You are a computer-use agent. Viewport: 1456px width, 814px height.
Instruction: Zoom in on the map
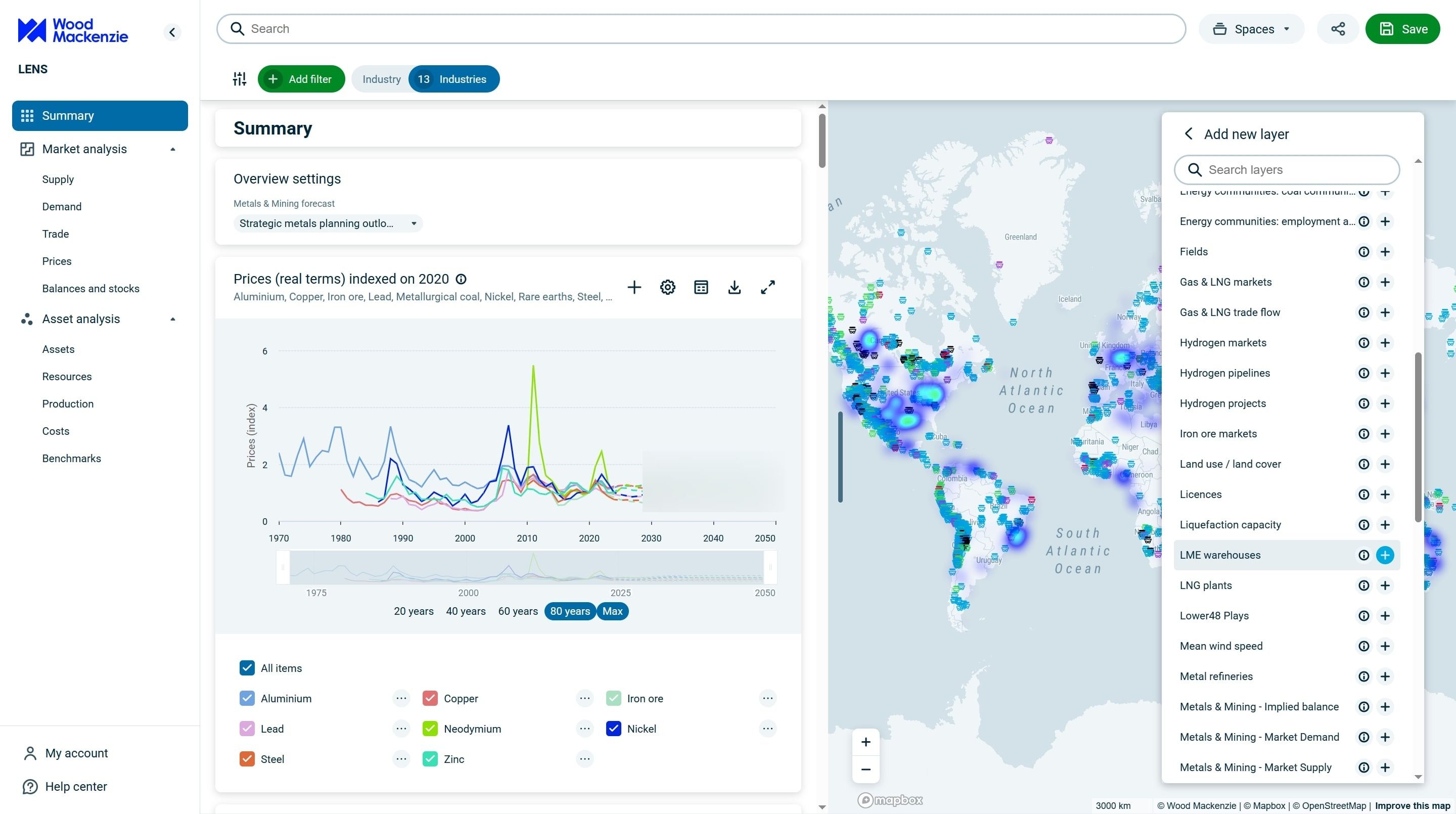(x=866, y=742)
